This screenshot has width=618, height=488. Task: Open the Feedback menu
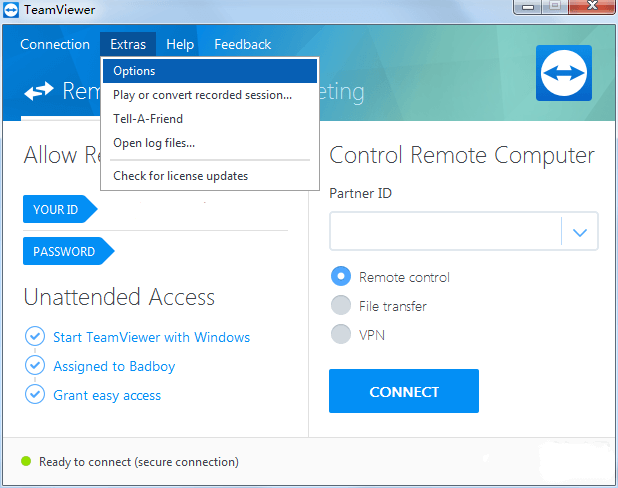tap(243, 44)
